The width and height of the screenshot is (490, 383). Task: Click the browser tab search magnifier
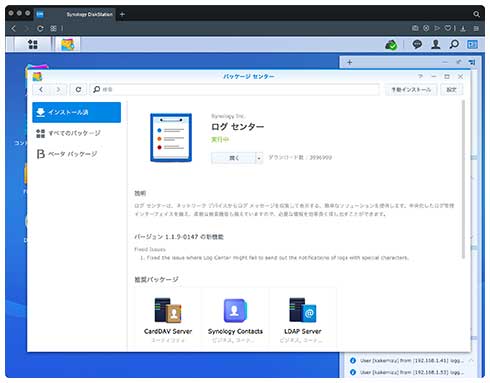click(476, 14)
